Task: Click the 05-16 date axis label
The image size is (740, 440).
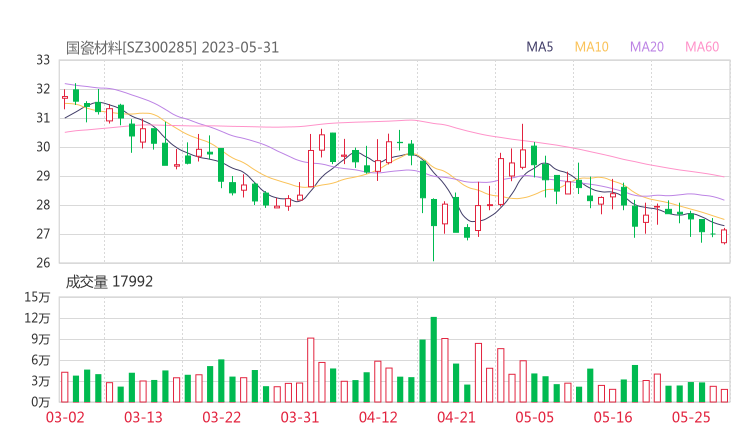Action: (x=613, y=417)
